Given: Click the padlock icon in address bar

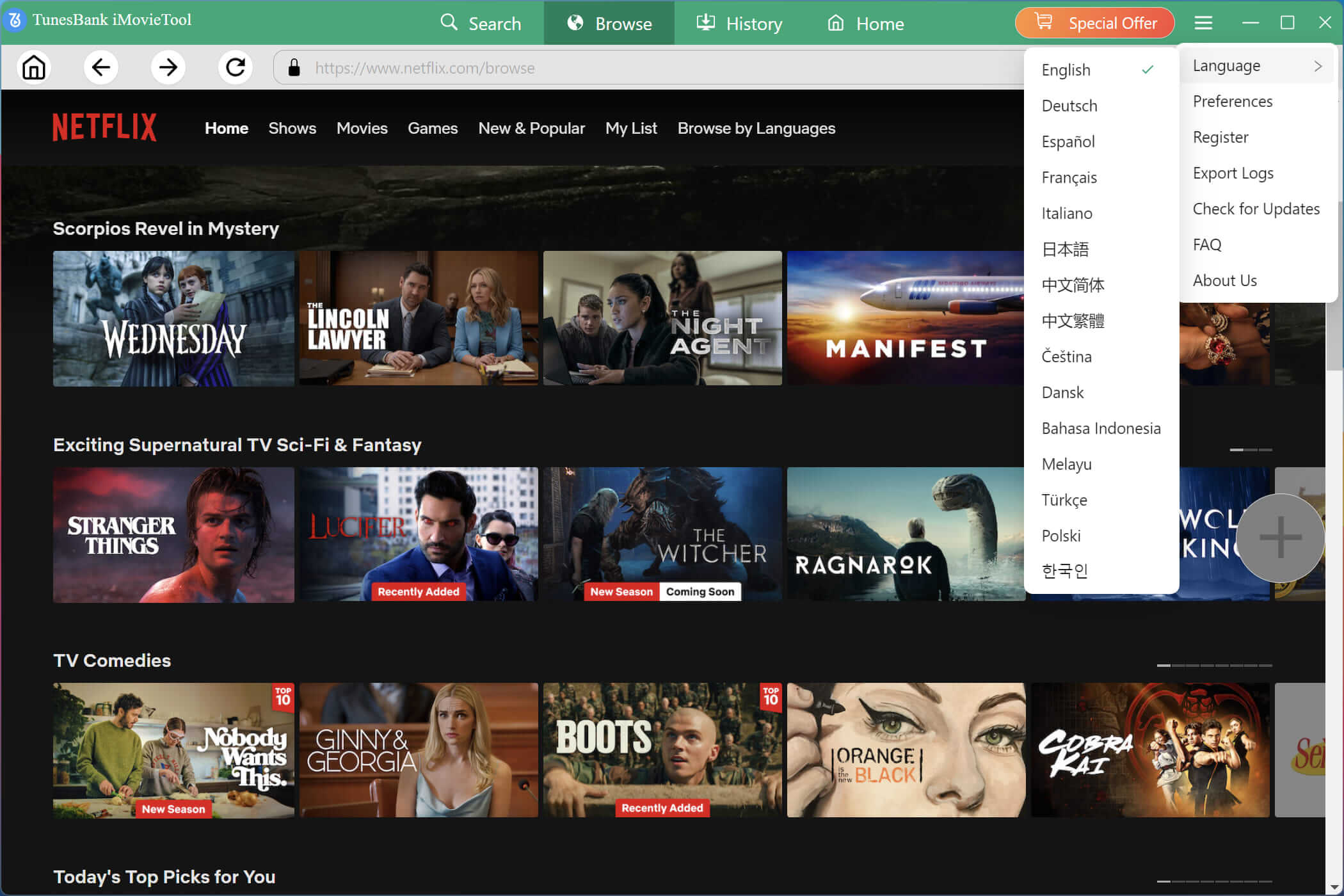Looking at the screenshot, I should pyautogui.click(x=294, y=68).
